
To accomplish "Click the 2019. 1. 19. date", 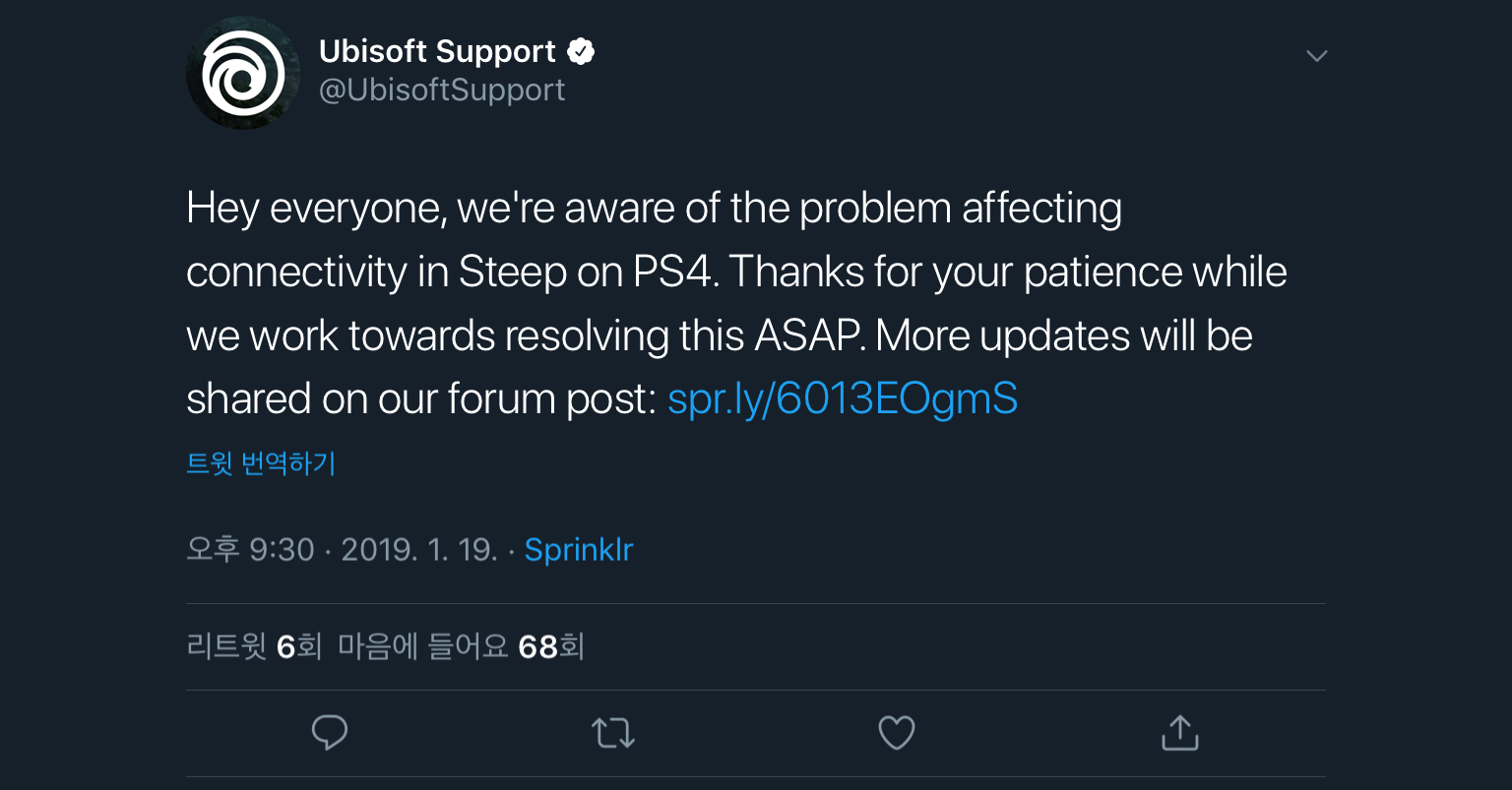I will pos(418,550).
